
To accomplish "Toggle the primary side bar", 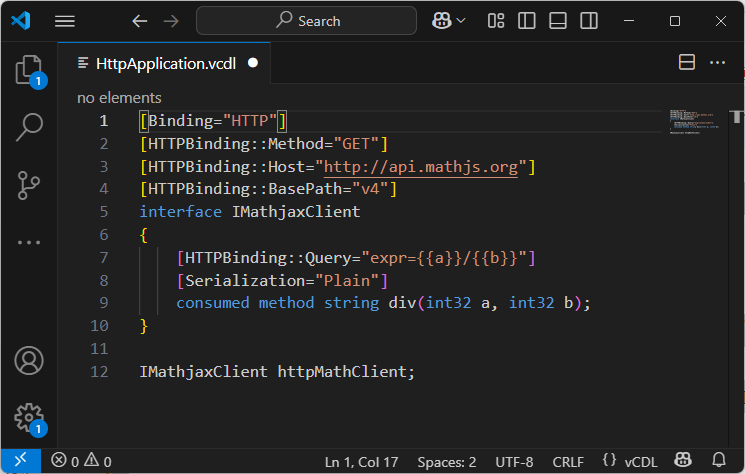I will click(526, 21).
